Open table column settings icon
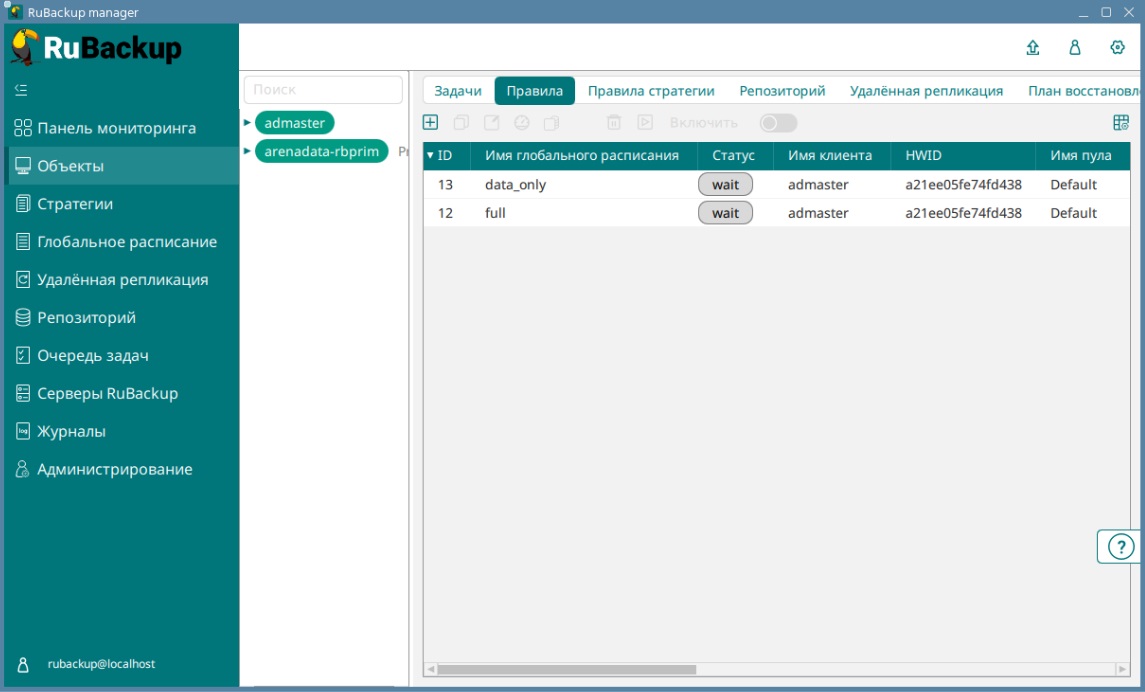 1121,123
